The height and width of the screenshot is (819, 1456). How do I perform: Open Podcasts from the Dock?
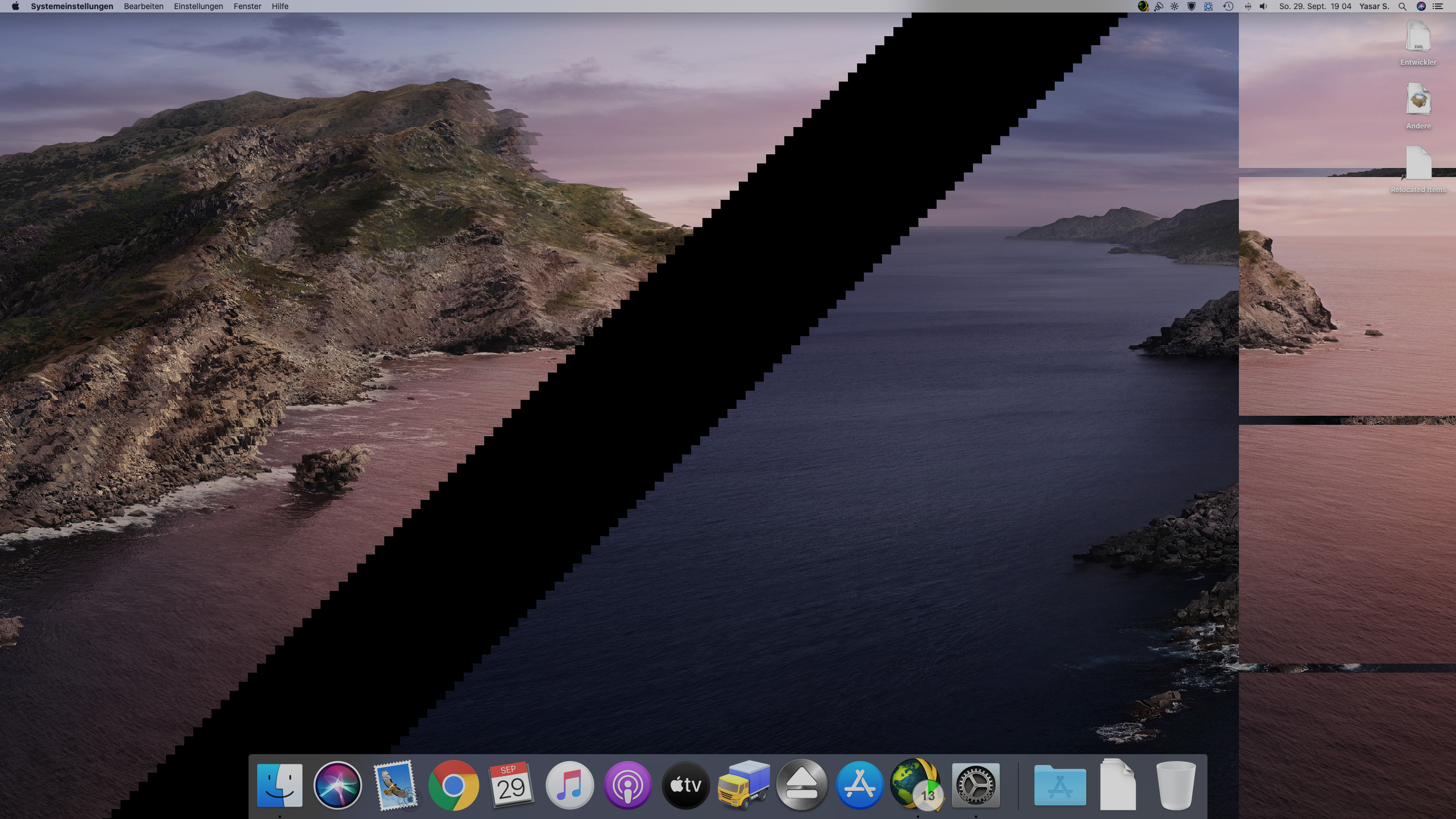[627, 785]
